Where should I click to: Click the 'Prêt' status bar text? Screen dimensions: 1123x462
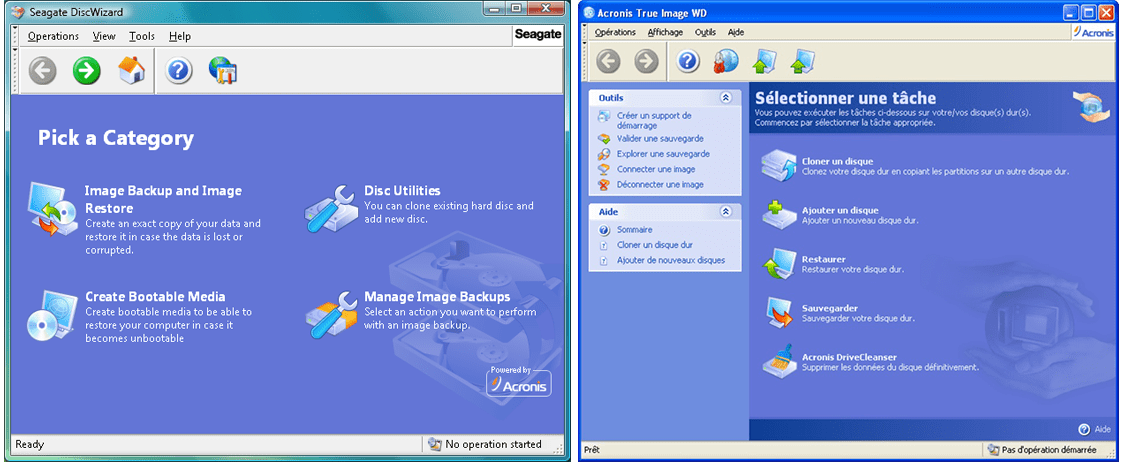click(x=592, y=450)
